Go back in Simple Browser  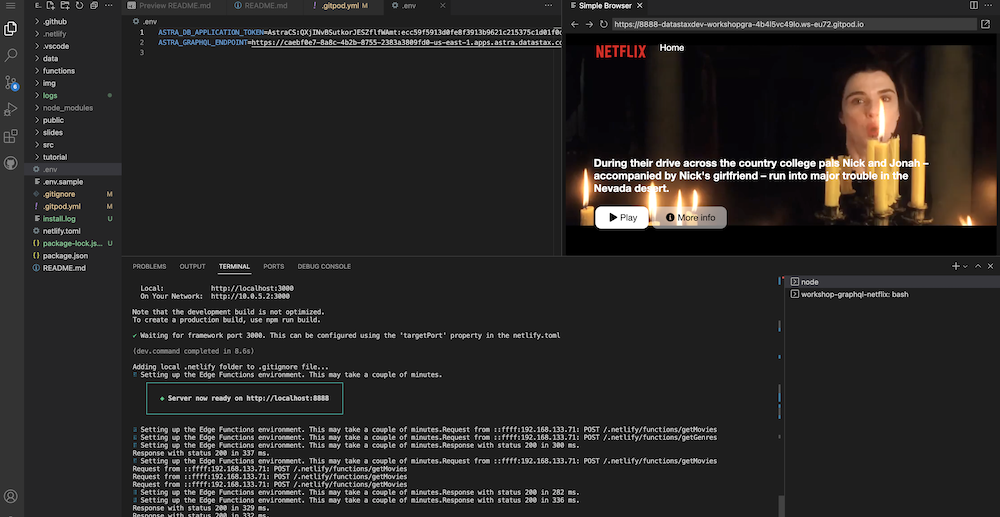pyautogui.click(x=575, y=24)
